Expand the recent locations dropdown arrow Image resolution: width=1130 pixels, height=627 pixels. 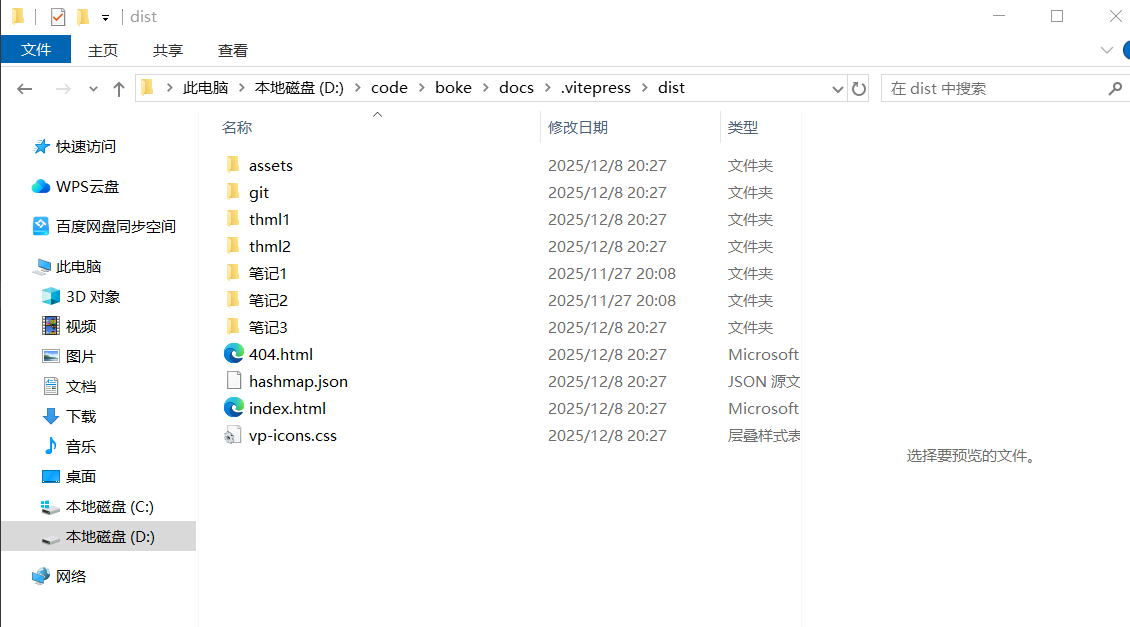93,88
